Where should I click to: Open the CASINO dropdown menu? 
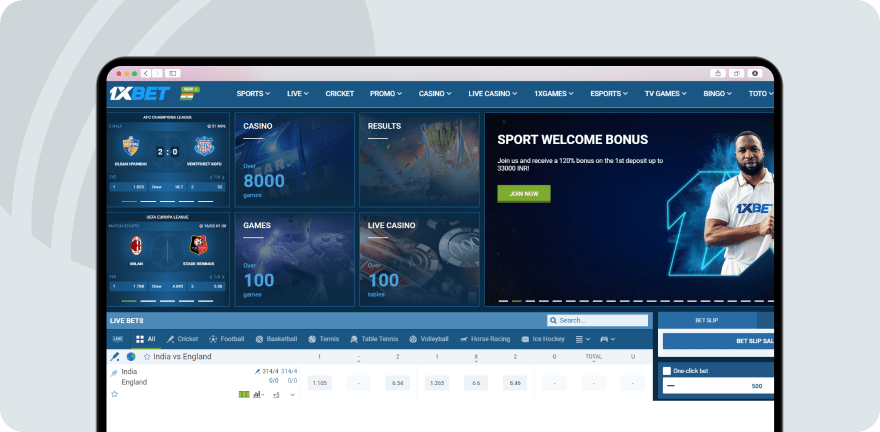pos(435,94)
